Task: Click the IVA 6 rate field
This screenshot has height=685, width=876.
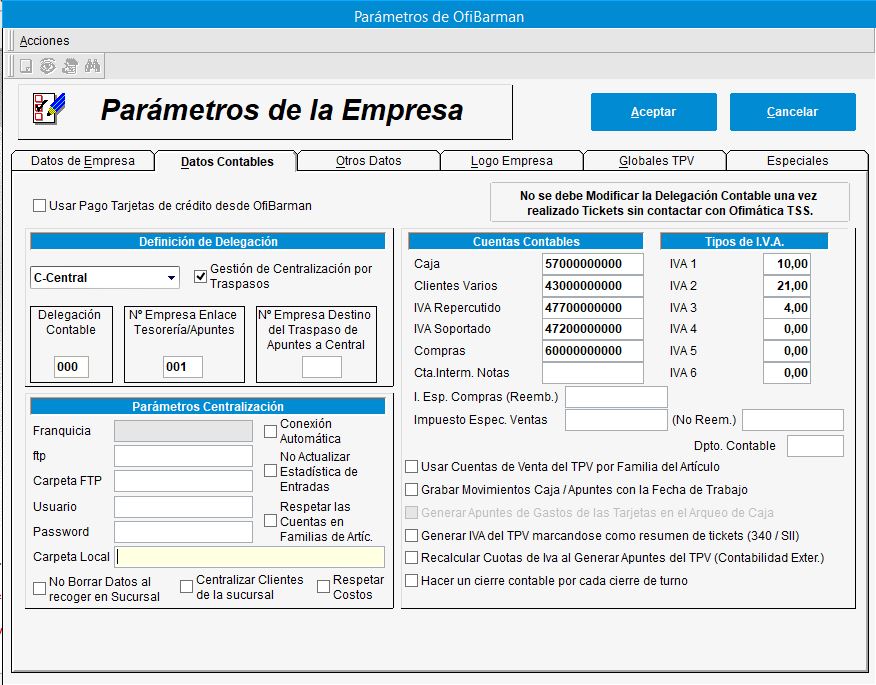Action: click(787, 373)
